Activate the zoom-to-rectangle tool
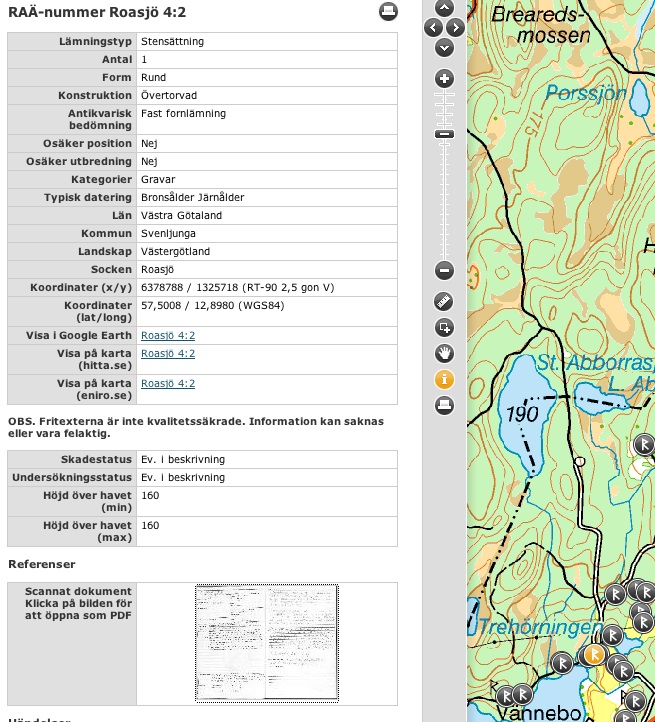 click(x=445, y=327)
